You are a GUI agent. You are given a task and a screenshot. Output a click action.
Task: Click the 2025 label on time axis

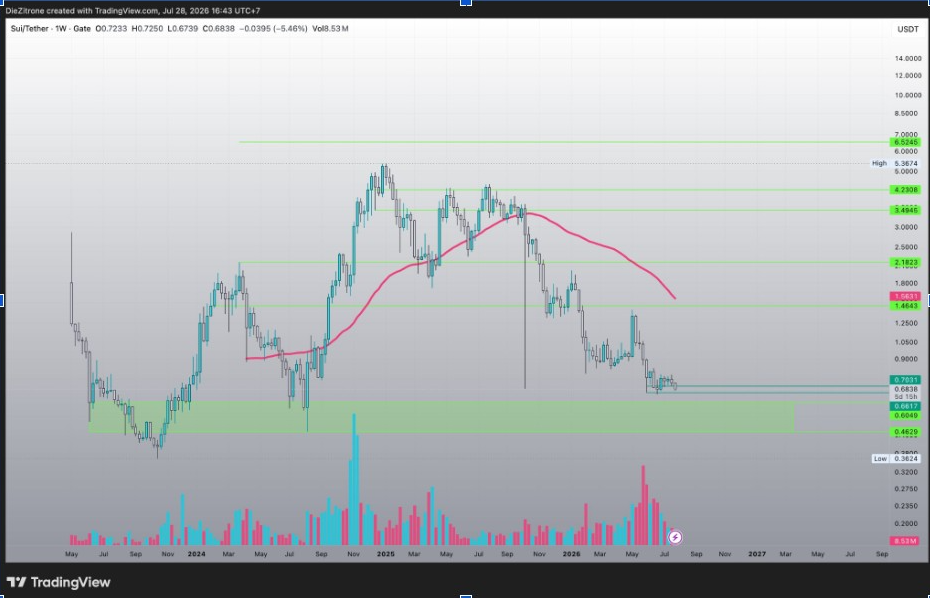tap(386, 554)
